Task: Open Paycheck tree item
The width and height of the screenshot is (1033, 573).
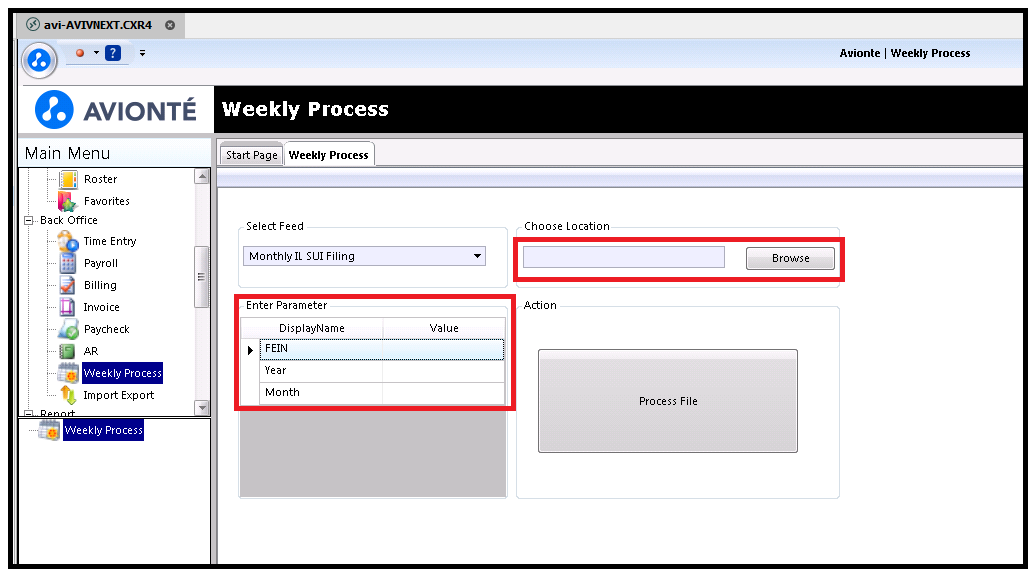Action: pos(107,329)
